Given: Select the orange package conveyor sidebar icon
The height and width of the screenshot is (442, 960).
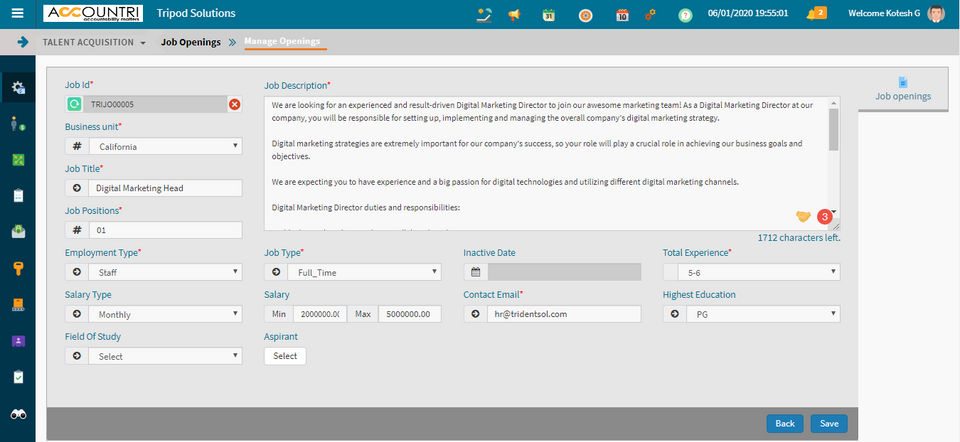Looking at the screenshot, I should [18, 304].
